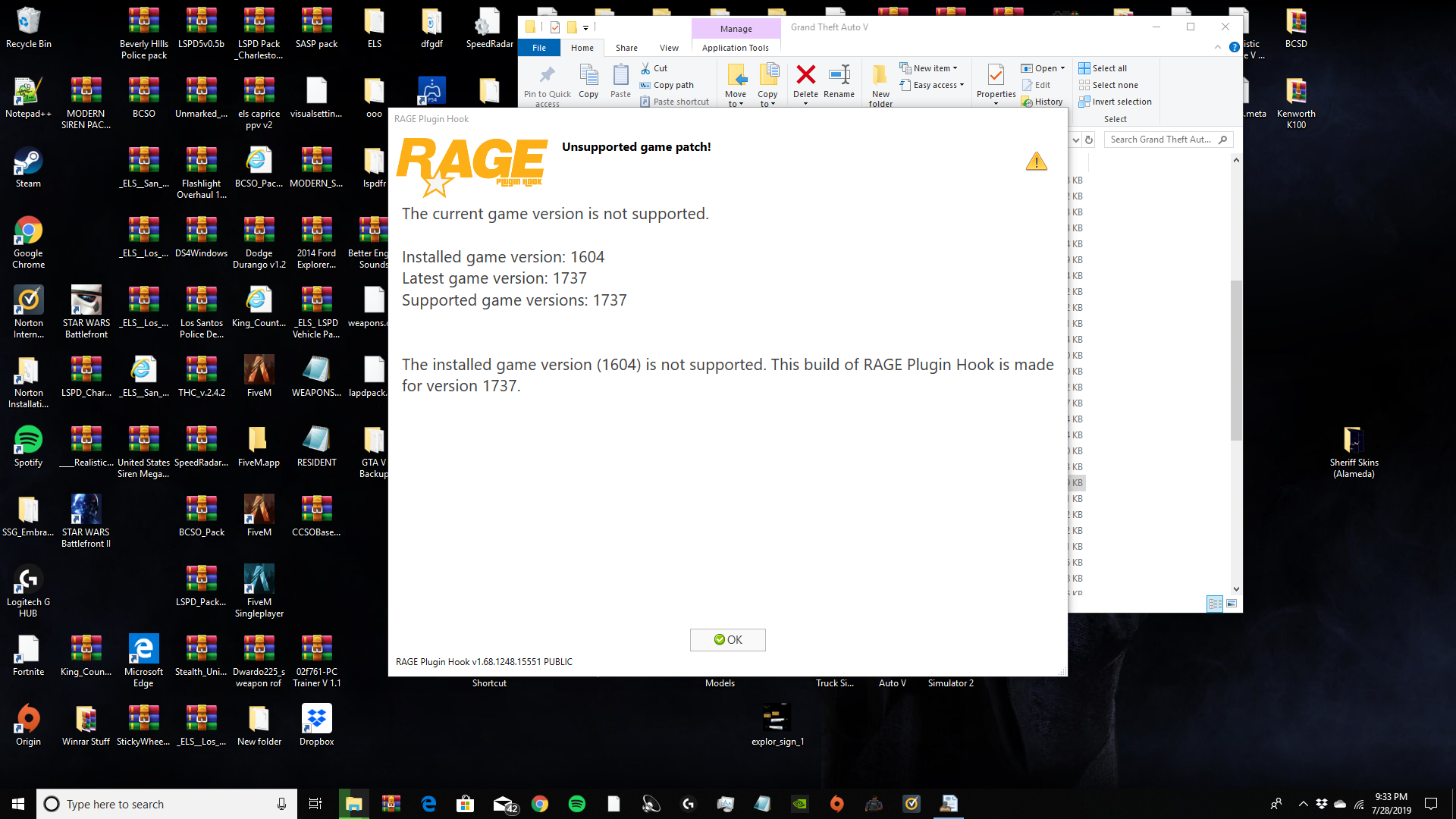The width and height of the screenshot is (1456, 819).
Task: Click the Rename icon in ribbon
Action: click(x=839, y=76)
